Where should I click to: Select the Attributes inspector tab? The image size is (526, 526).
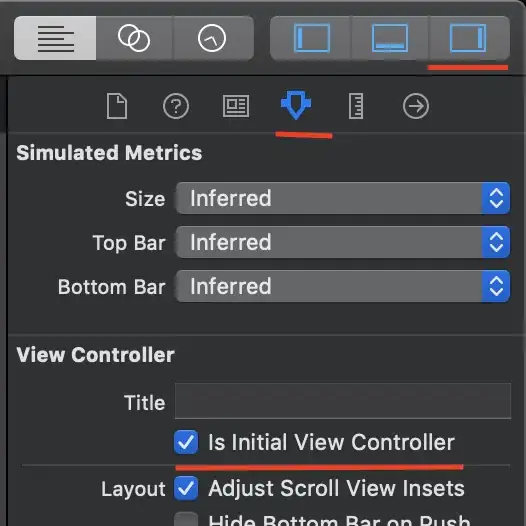[296, 105]
